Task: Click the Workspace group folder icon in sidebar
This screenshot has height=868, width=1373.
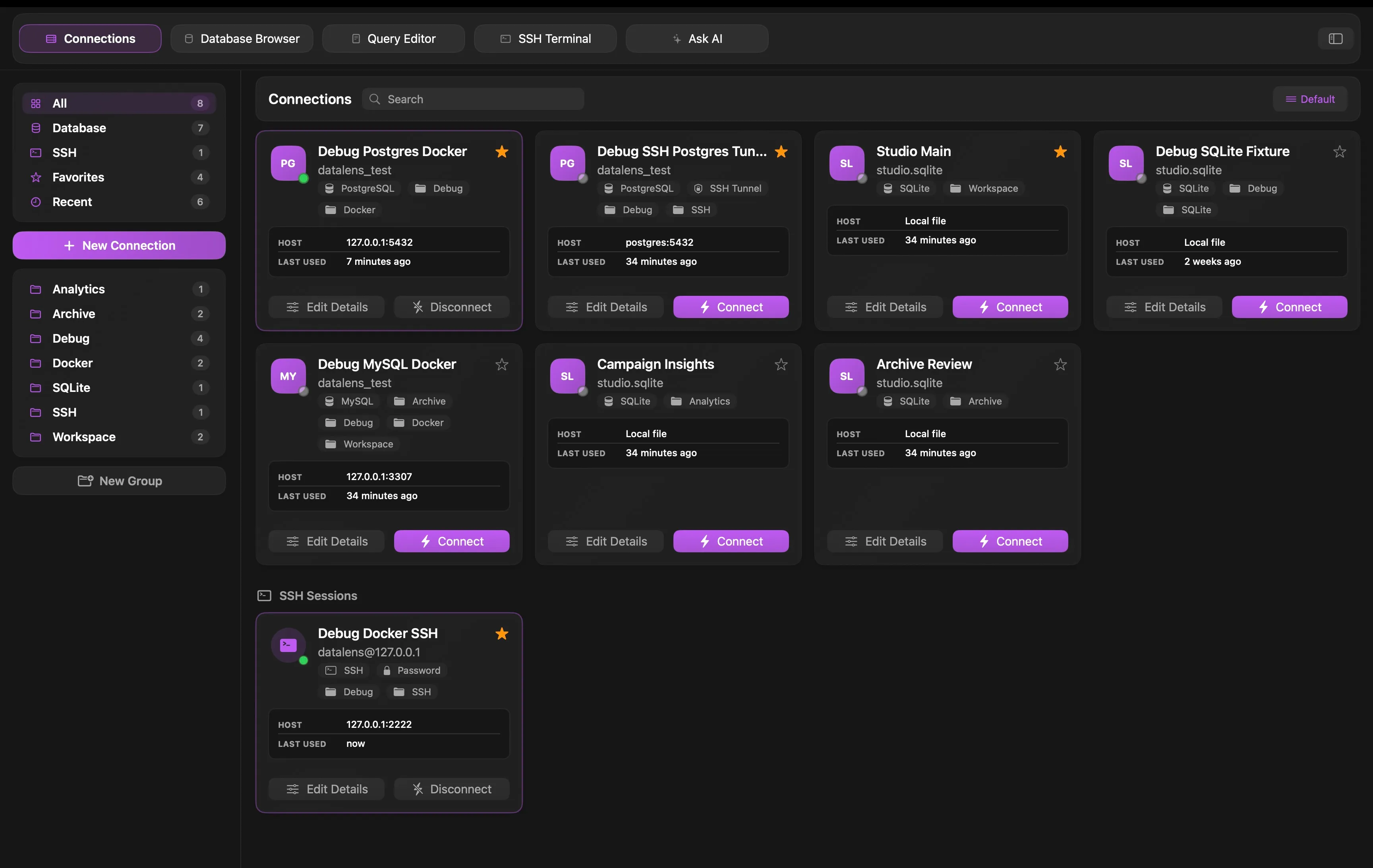Action: pos(35,437)
